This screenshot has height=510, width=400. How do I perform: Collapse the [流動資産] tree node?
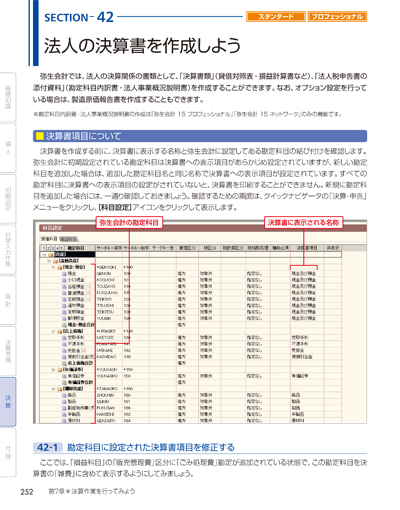(49, 261)
